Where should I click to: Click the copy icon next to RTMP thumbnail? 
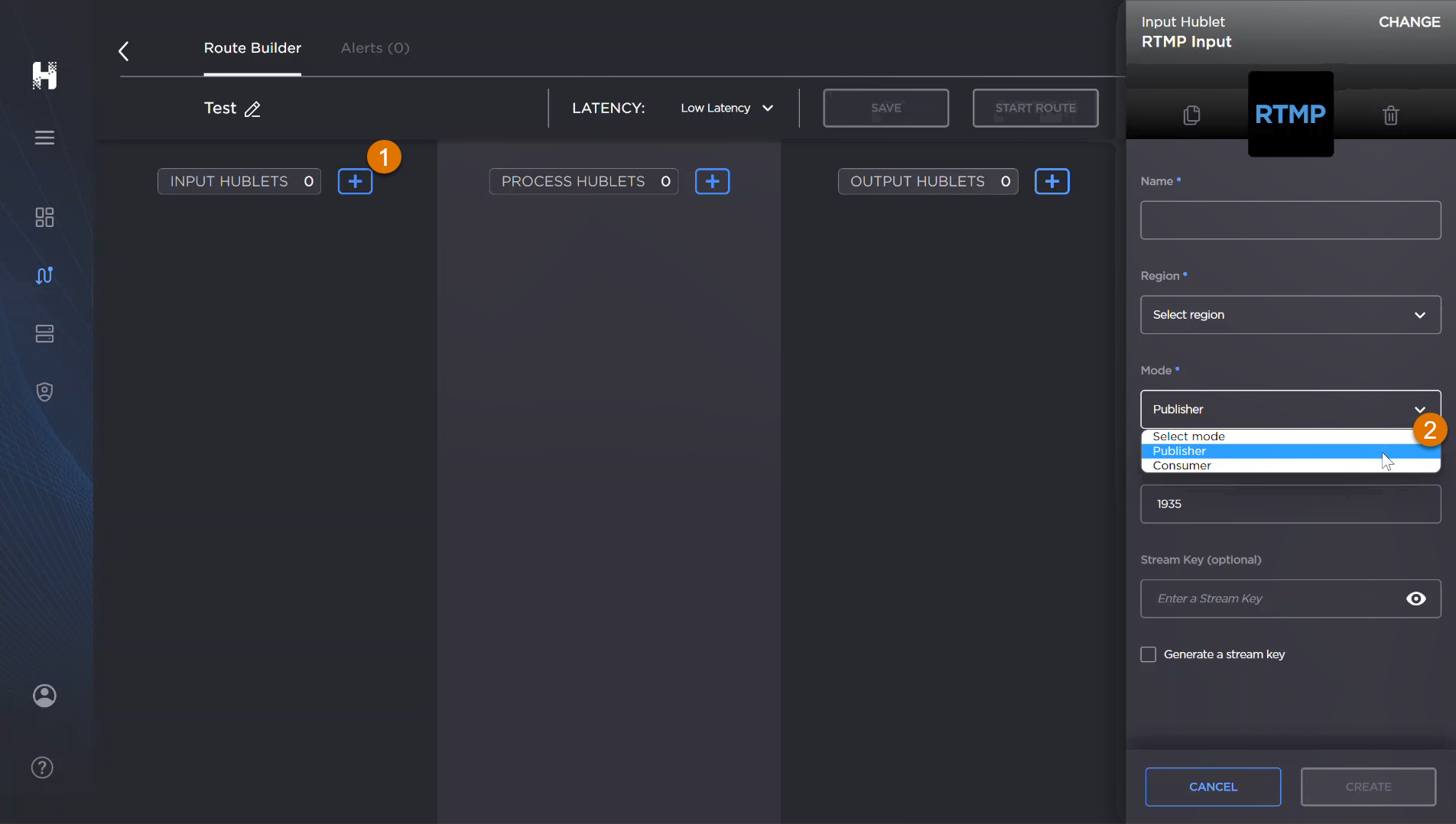tap(1191, 115)
